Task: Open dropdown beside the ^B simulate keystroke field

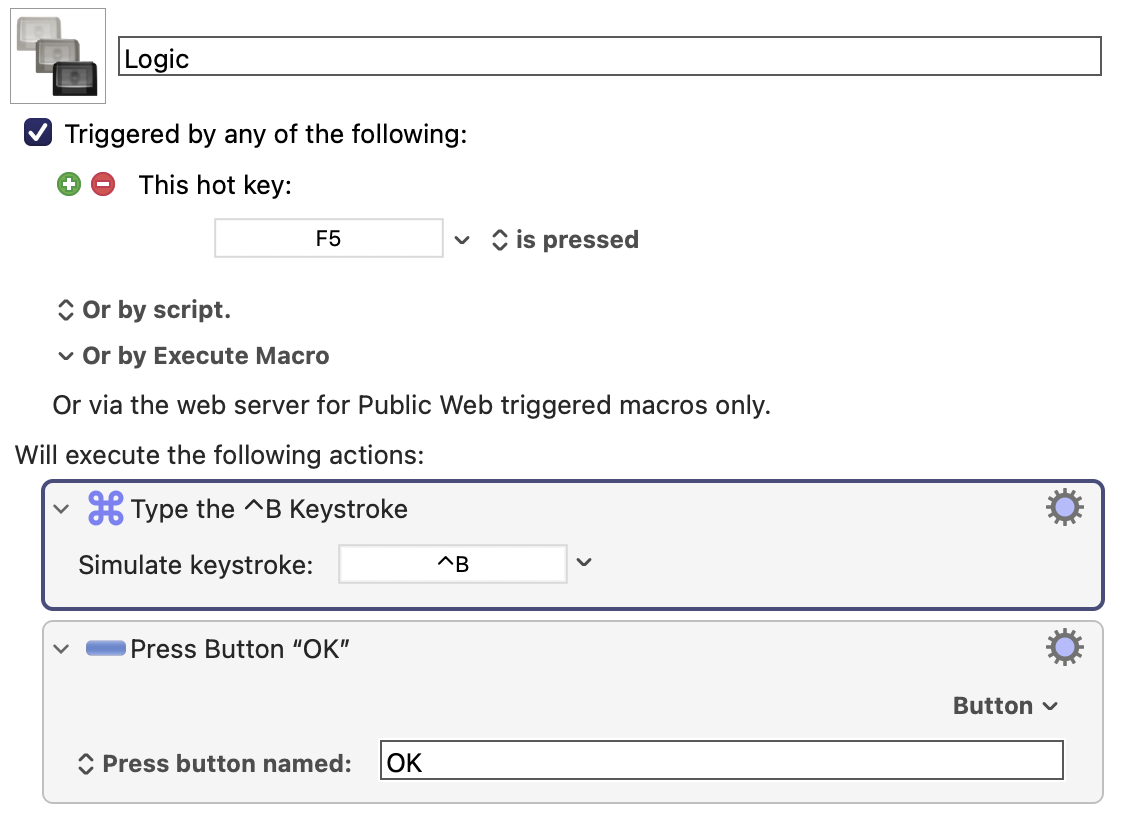Action: [x=585, y=563]
